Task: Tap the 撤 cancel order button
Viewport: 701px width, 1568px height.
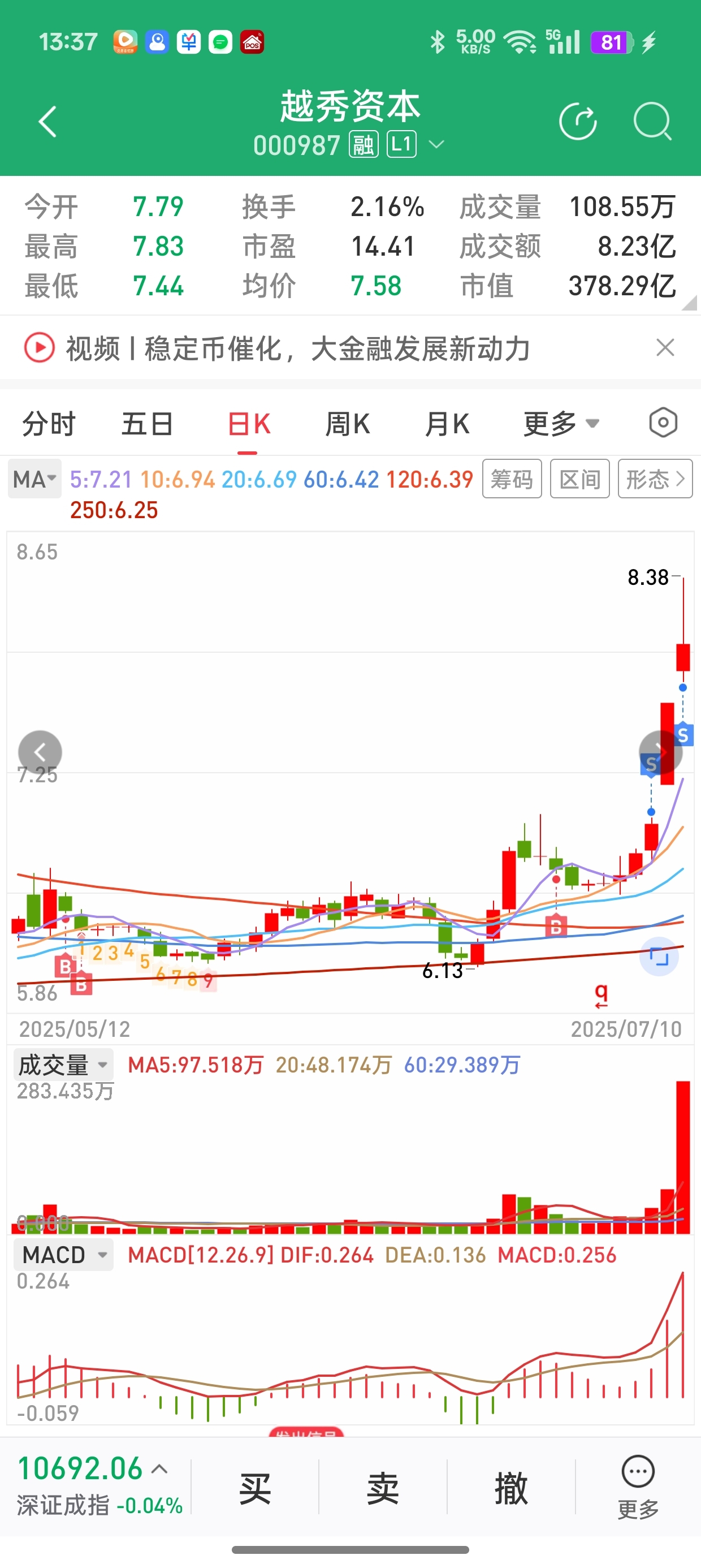Action: (510, 1488)
